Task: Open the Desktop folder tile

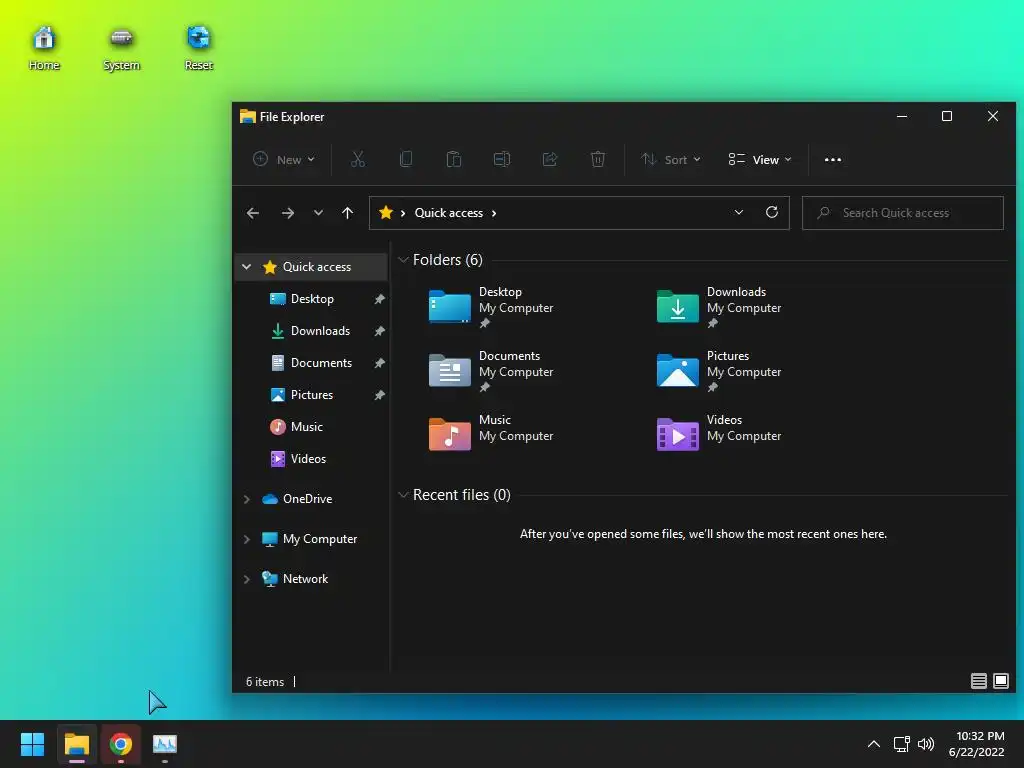Action: coord(492,306)
